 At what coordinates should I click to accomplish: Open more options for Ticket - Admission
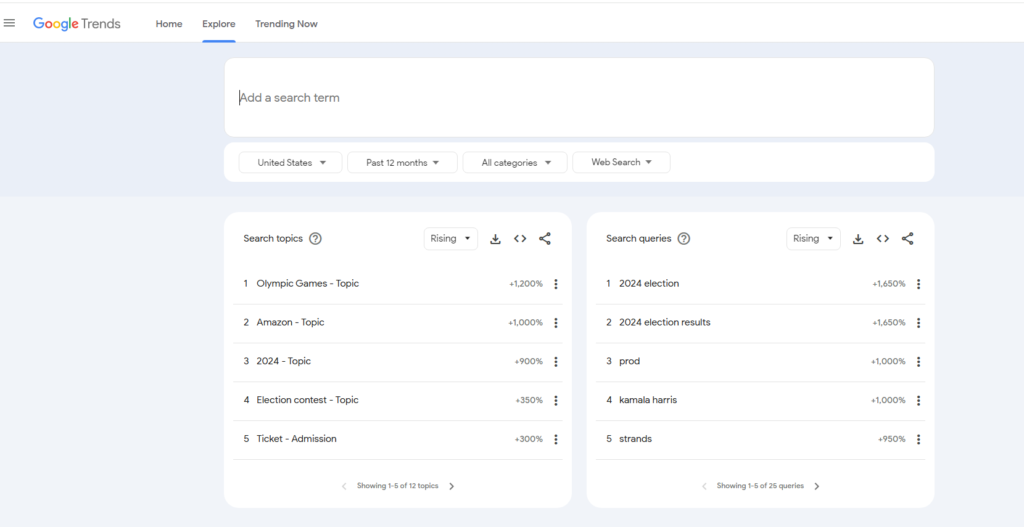556,439
